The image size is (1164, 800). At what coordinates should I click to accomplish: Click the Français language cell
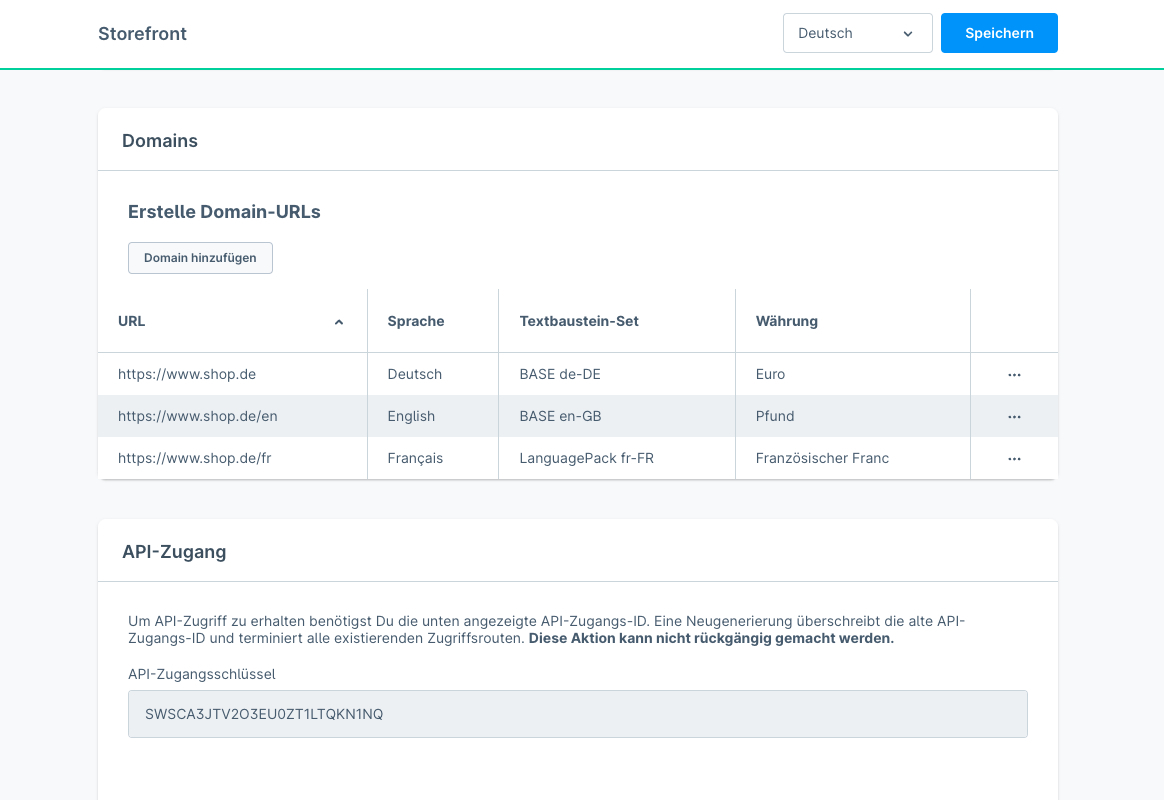[415, 458]
